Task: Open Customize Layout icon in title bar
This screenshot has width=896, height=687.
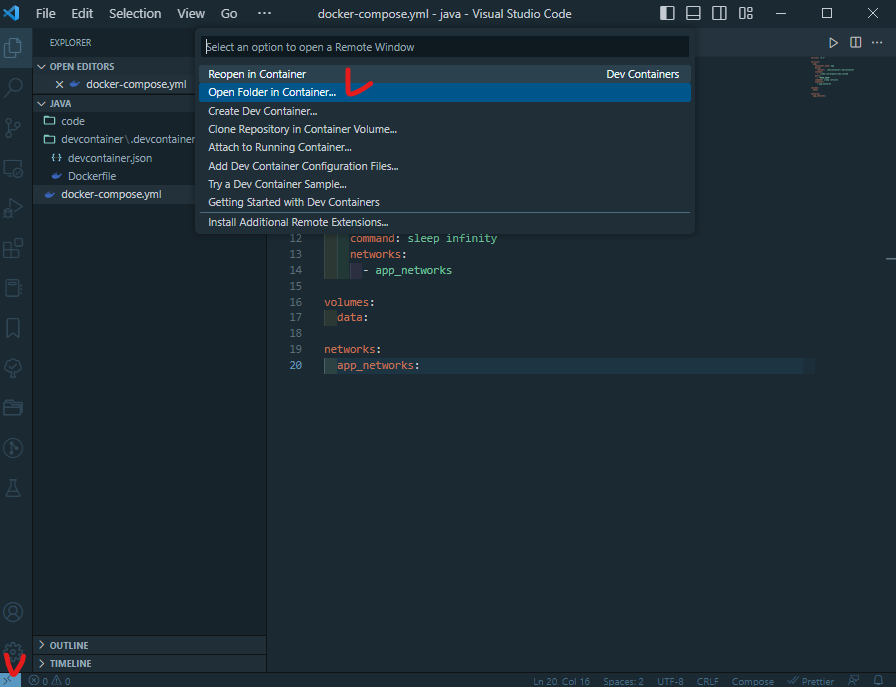Action: [746, 13]
